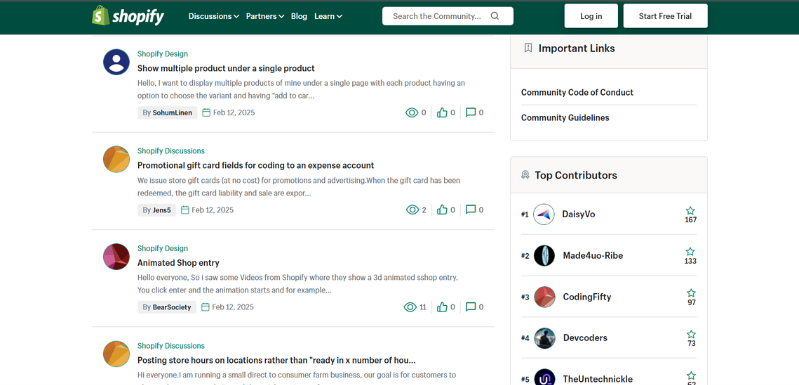Viewport: 799px width, 385px height.
Task: Click Shopify Design category above Animated Shop entry
Action: tap(163, 248)
